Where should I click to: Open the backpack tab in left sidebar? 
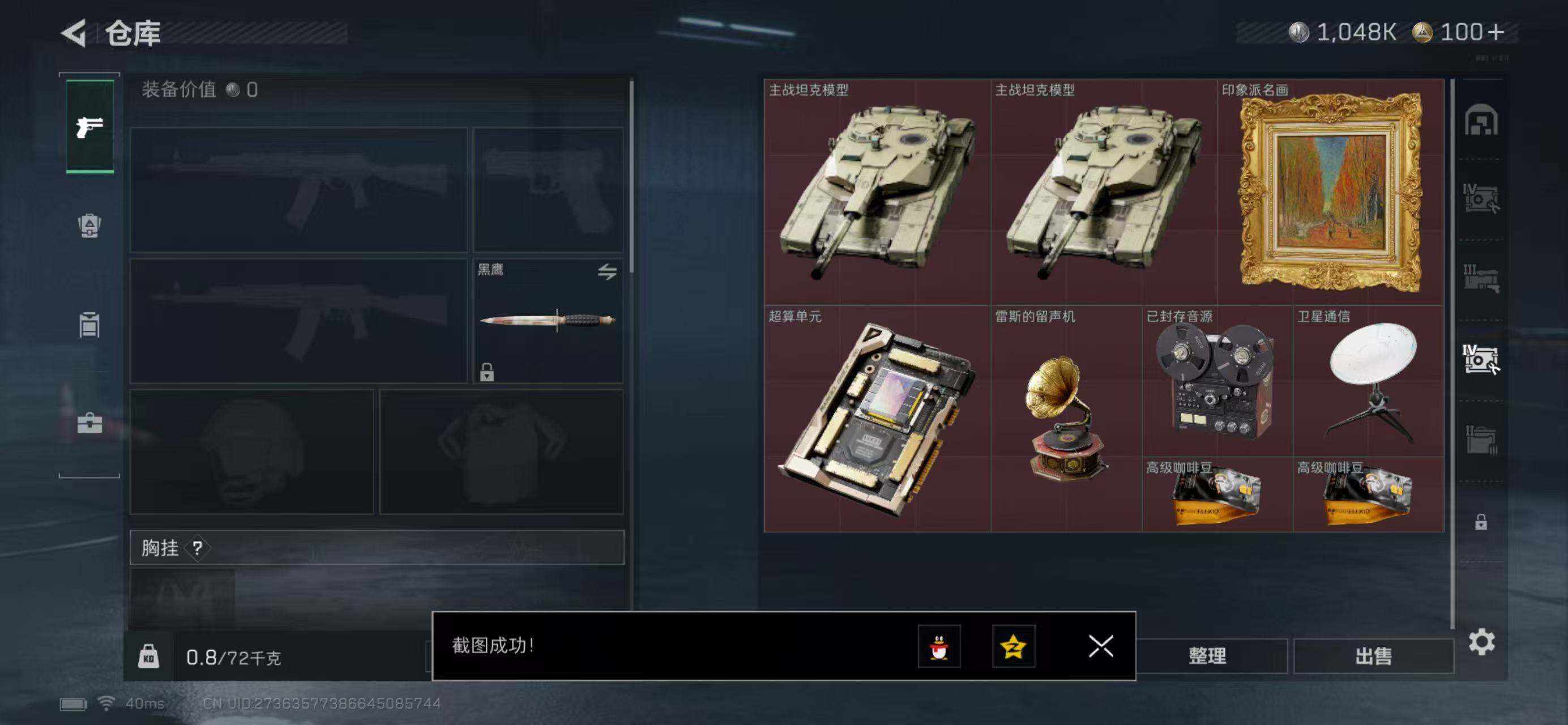pos(89,226)
